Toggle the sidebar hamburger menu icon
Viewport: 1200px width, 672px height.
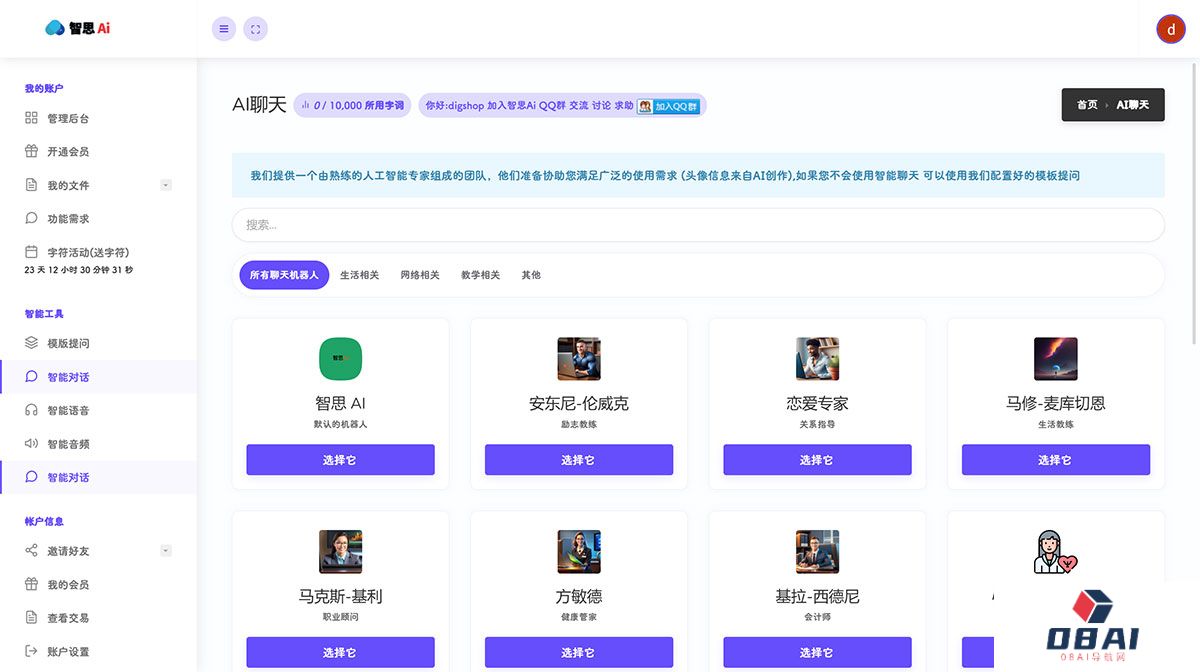pos(224,29)
